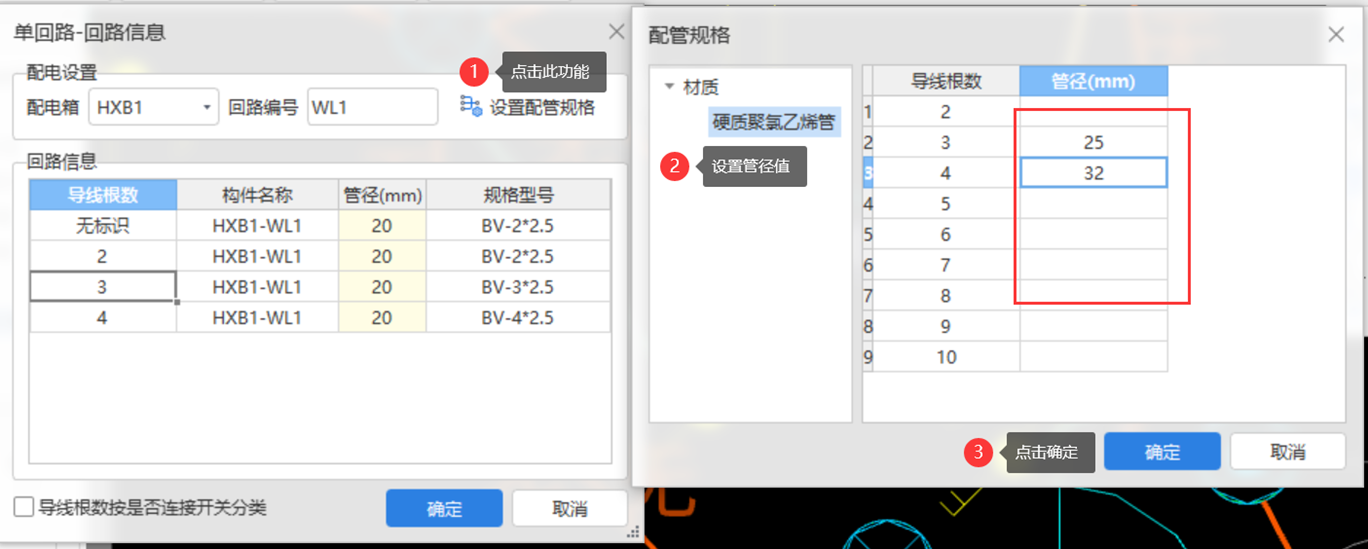Image resolution: width=1368 pixels, height=549 pixels.
Task: Click the 回路编号 WL1 input field
Action: point(372,107)
